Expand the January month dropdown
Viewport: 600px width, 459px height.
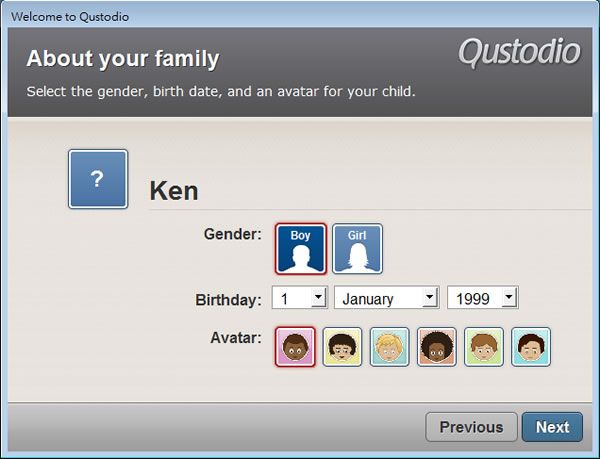[429, 298]
